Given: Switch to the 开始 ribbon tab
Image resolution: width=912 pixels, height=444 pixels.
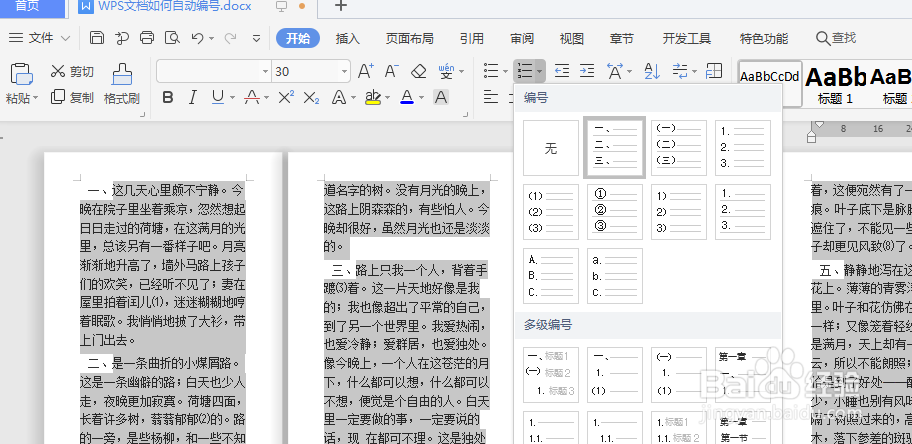Looking at the screenshot, I should (298, 38).
